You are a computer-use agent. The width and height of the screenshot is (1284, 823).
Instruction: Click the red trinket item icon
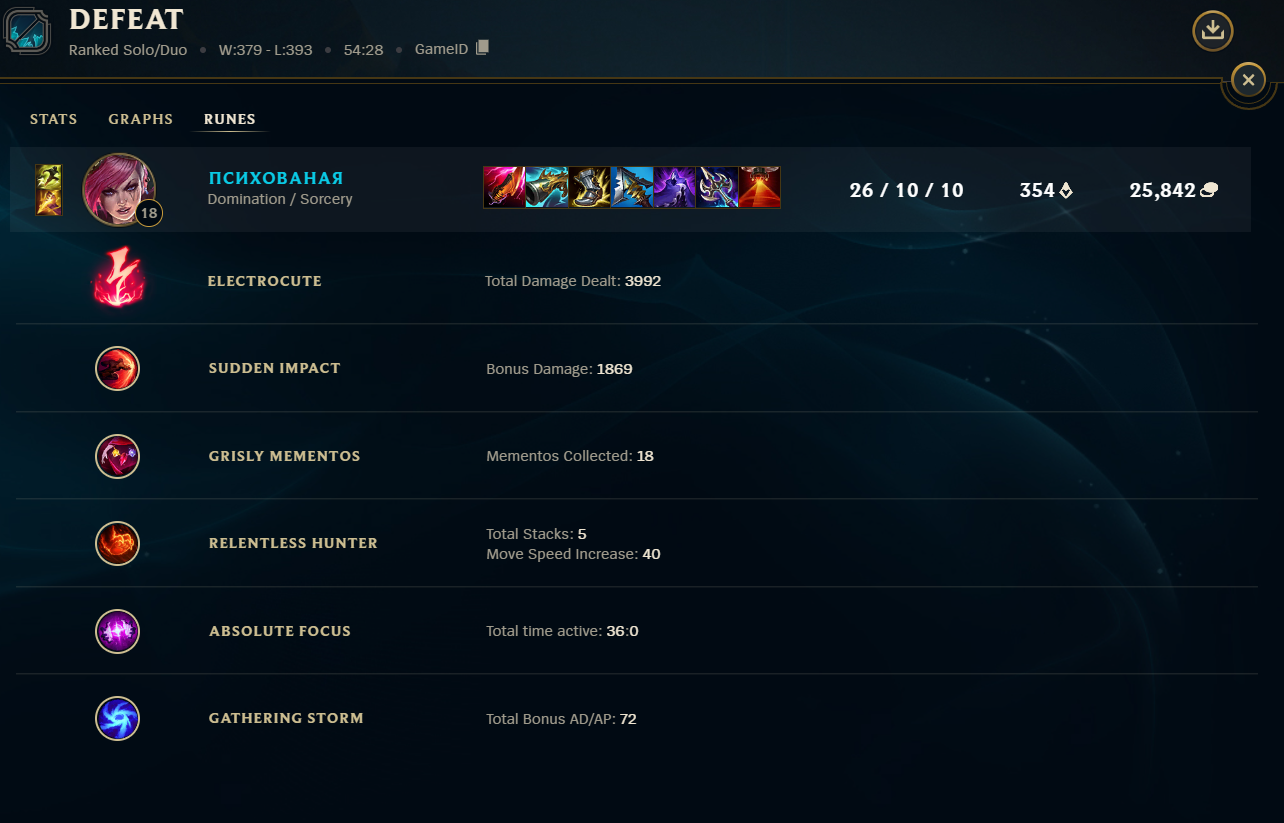(760, 187)
